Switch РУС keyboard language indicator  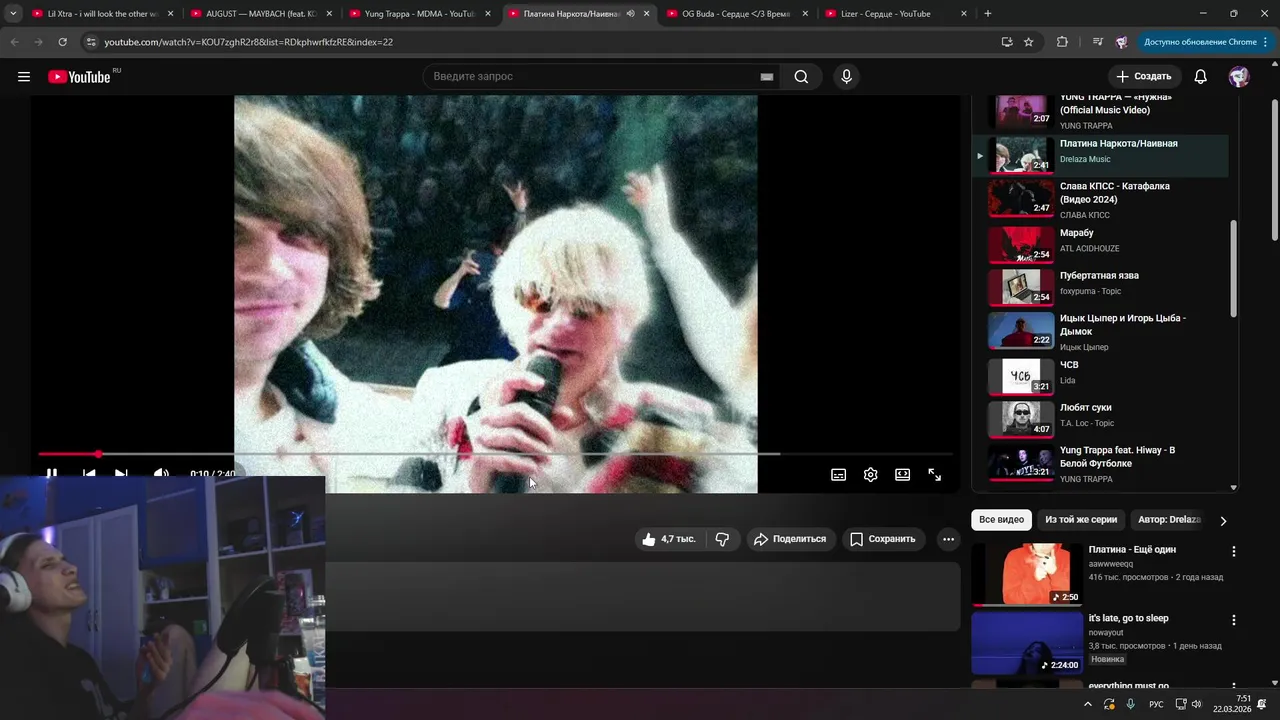point(1156,704)
